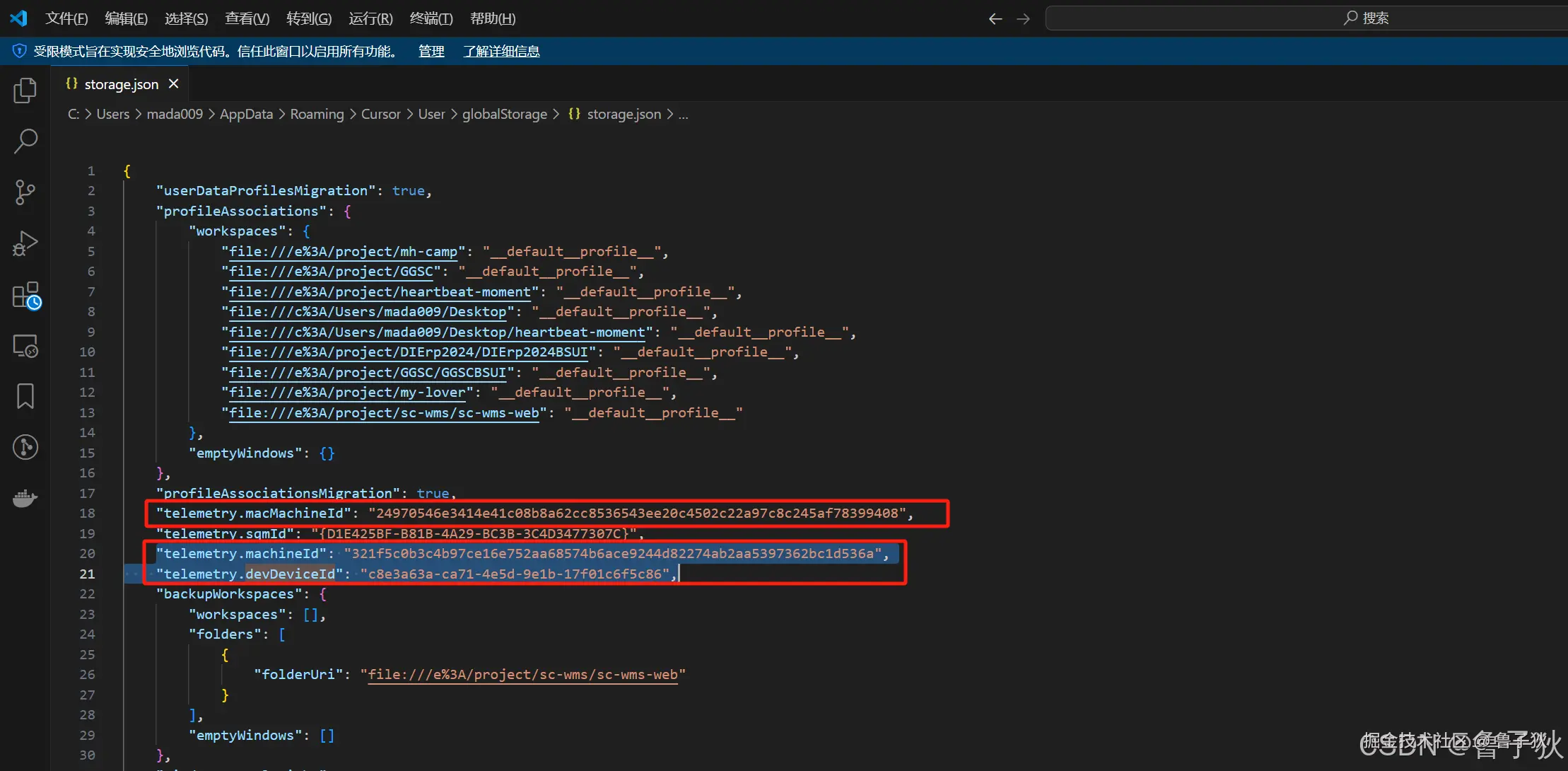Open the Extensions view icon

(x=25, y=295)
